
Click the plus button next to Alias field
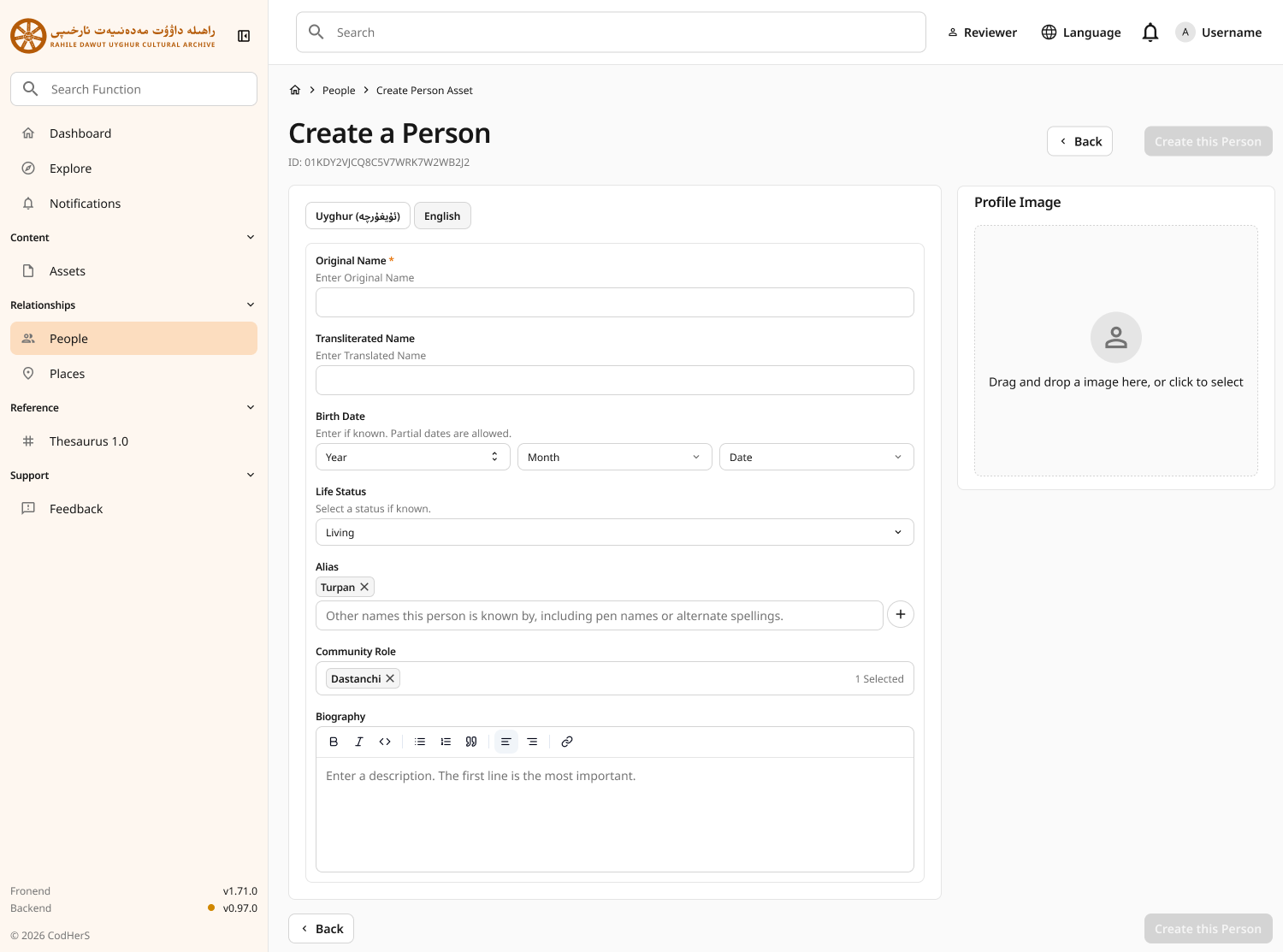[x=900, y=614]
